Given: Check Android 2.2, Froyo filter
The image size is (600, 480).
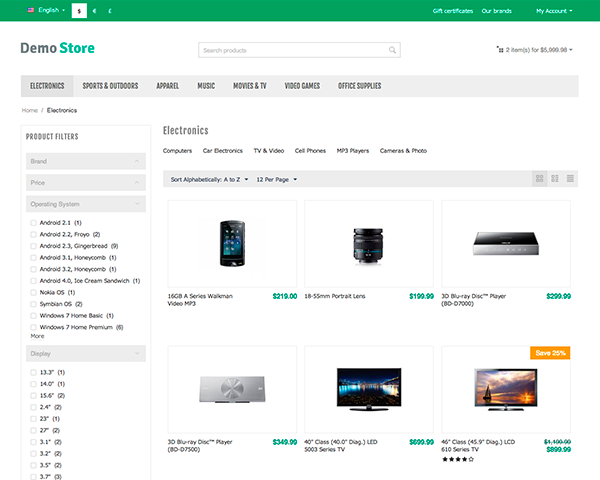Looking at the screenshot, I should 33,234.
